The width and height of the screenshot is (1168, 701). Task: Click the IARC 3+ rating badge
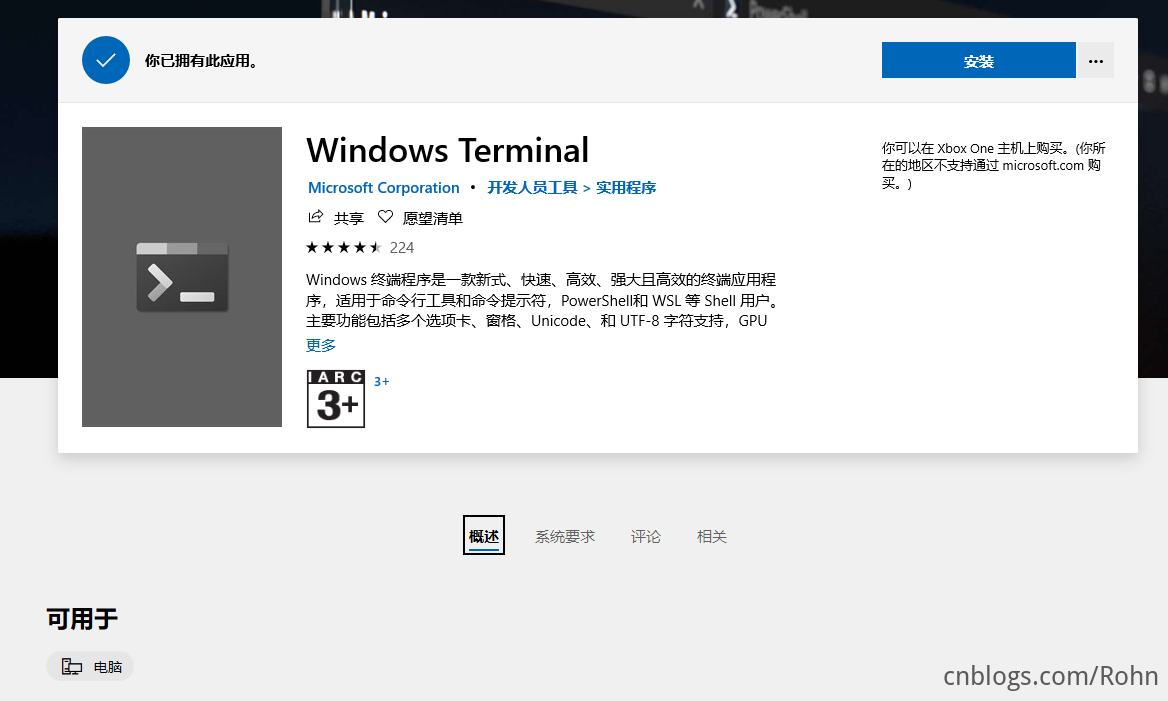(x=335, y=399)
